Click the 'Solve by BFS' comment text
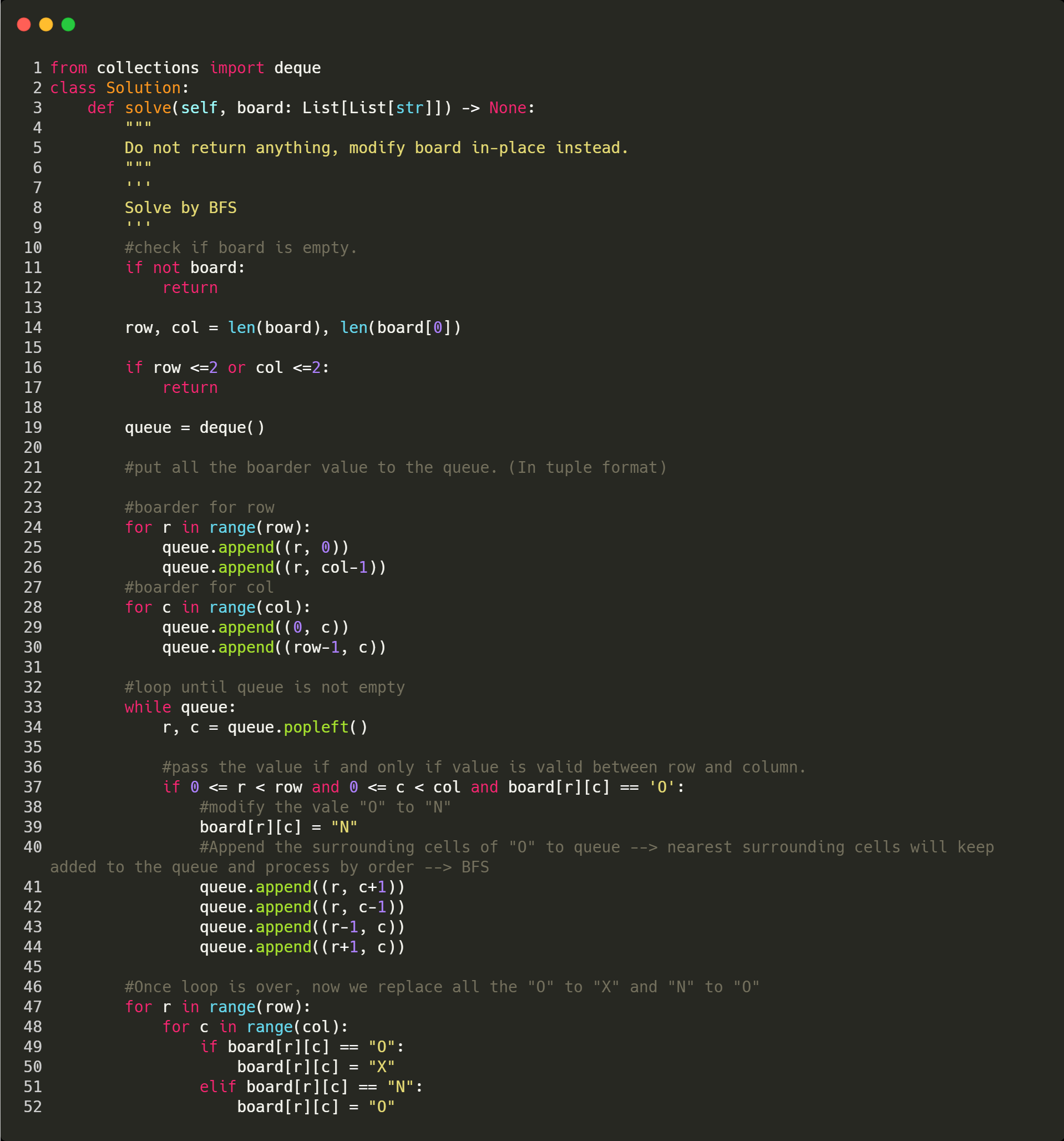The width and height of the screenshot is (1064, 1141). (x=181, y=208)
